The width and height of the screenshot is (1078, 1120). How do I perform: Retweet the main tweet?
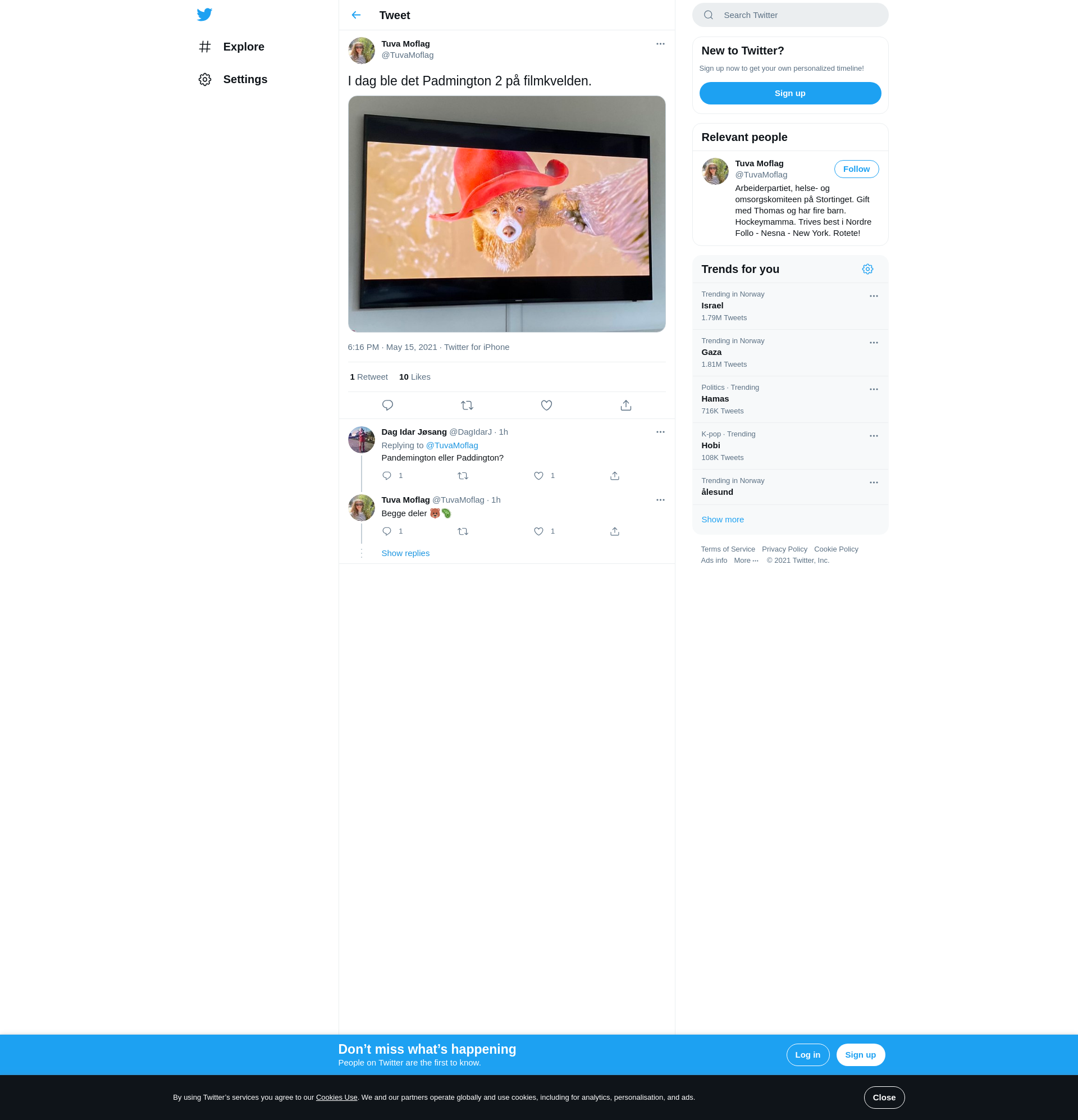point(467,405)
